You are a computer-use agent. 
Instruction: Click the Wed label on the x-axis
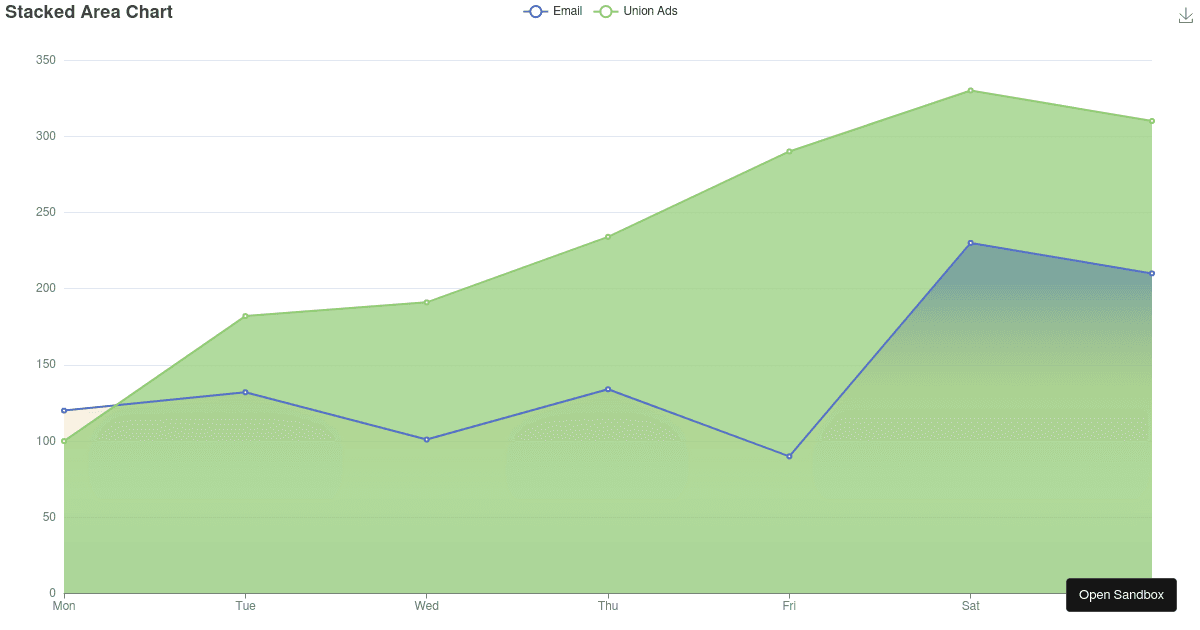[x=427, y=606]
